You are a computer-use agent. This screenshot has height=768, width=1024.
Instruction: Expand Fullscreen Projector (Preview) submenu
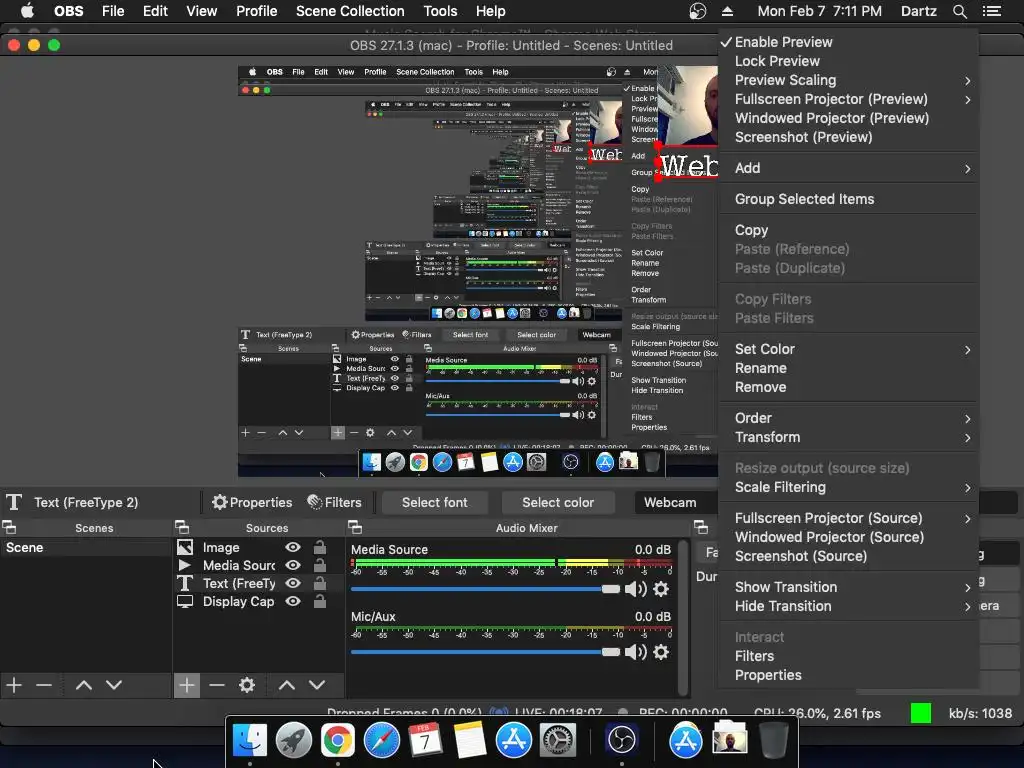coord(848,99)
